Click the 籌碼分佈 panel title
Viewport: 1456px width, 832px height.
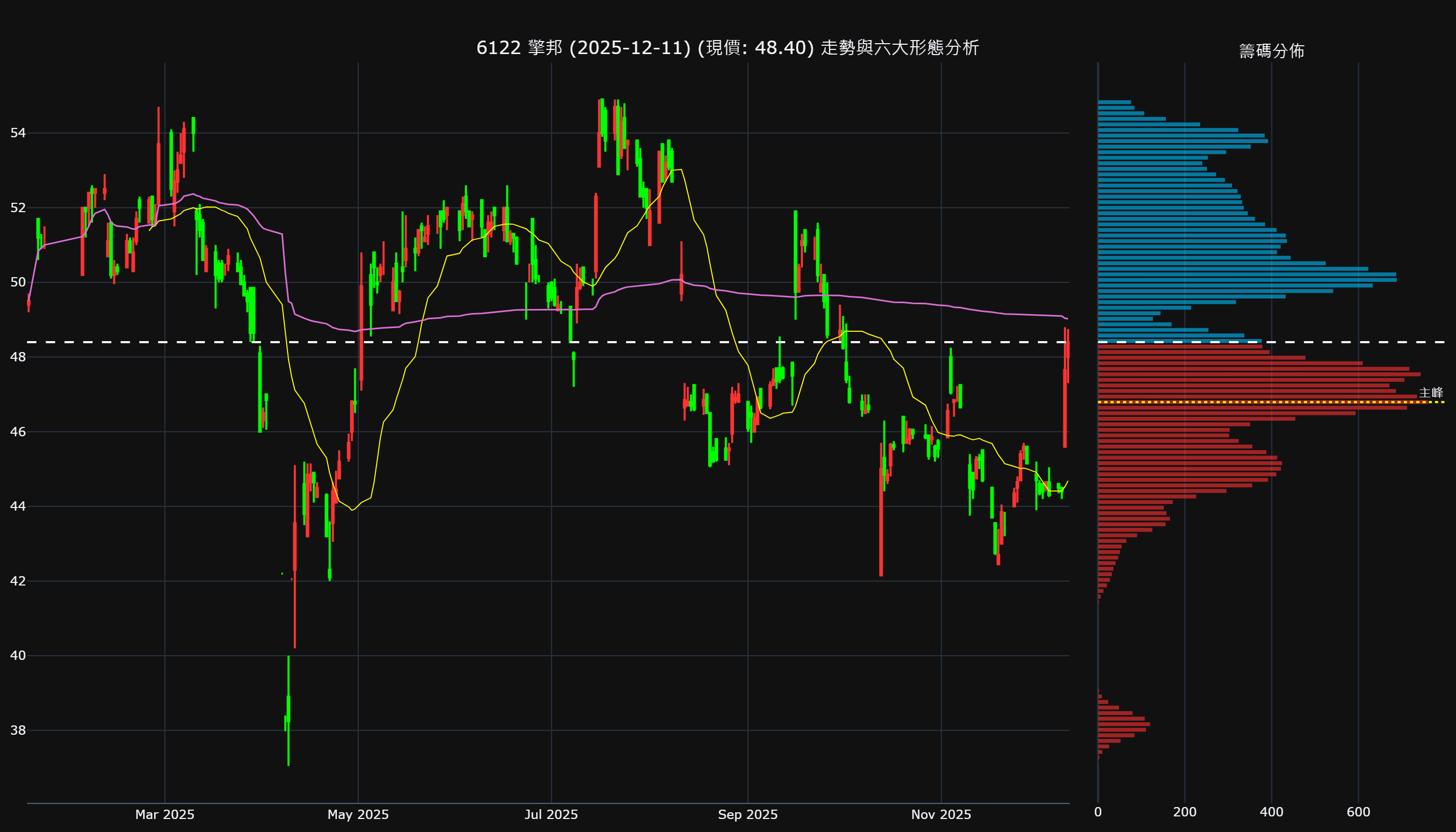click(1271, 51)
